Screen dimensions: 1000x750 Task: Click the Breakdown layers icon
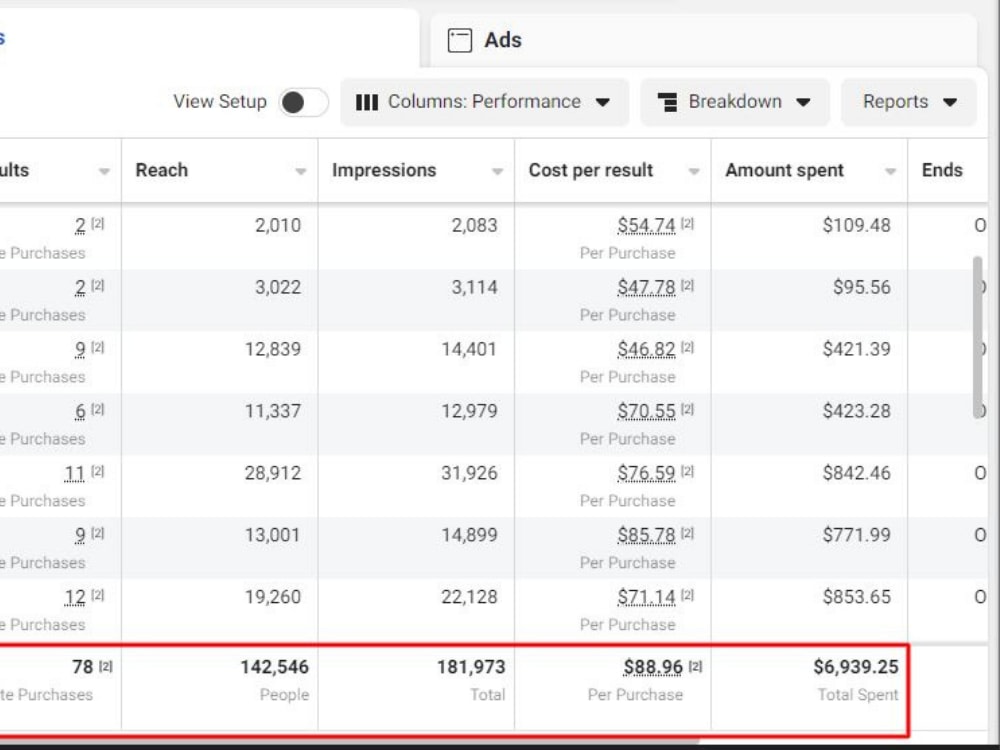(x=667, y=102)
